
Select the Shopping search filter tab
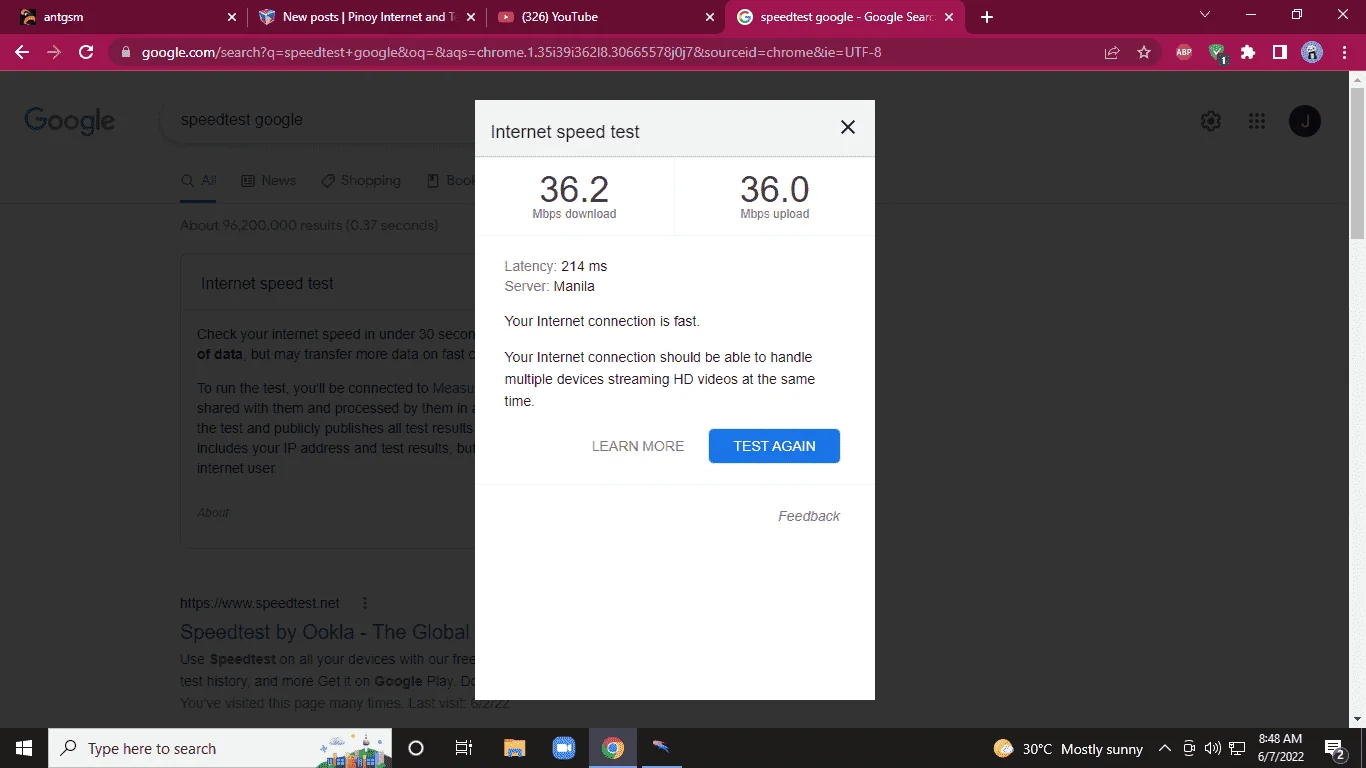tap(360, 180)
